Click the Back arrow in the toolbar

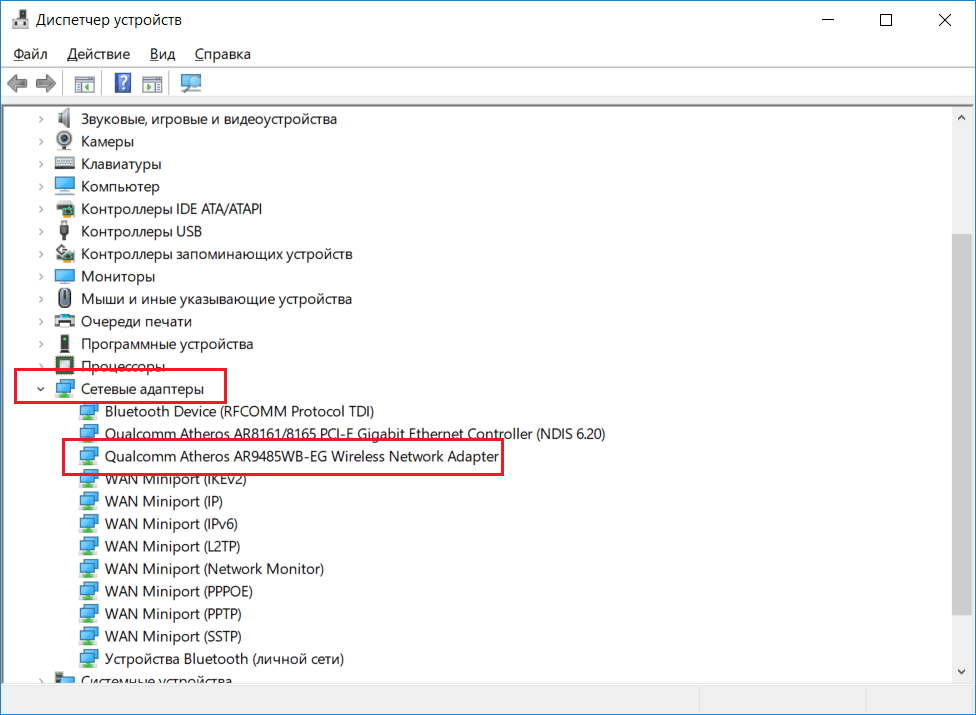(17, 83)
